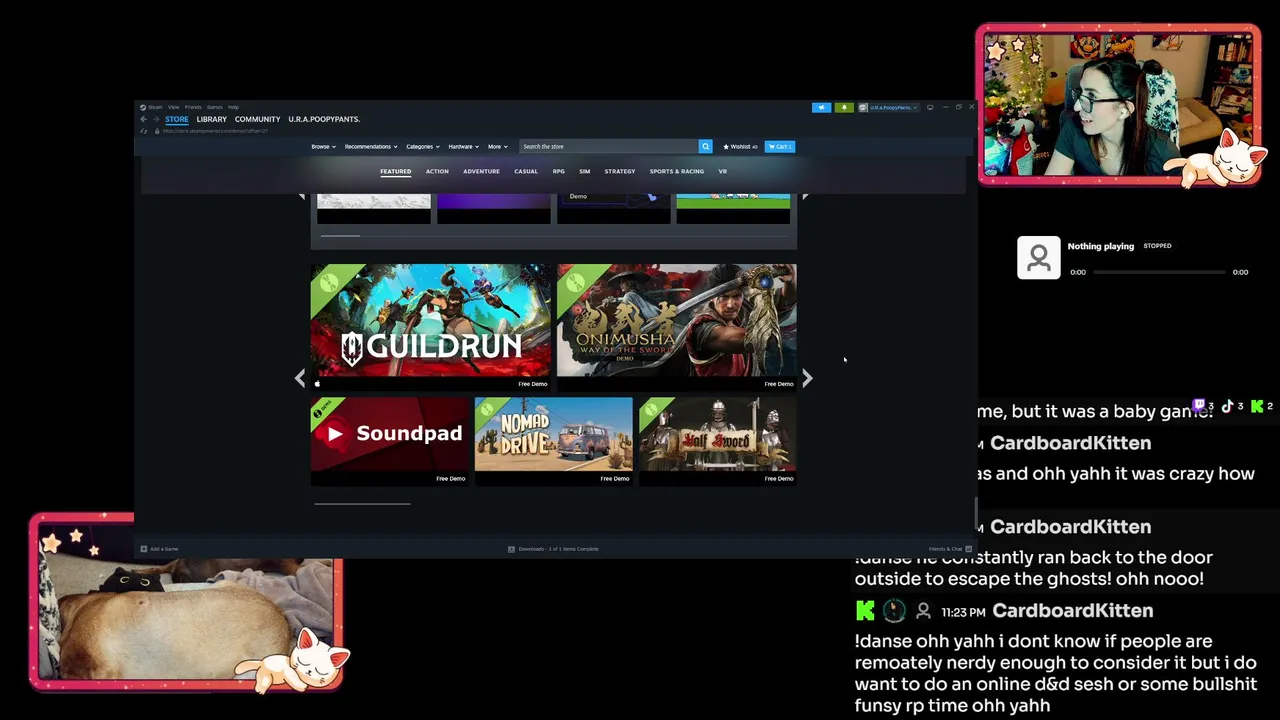Open the Steam menu in the menu bar

[156, 107]
